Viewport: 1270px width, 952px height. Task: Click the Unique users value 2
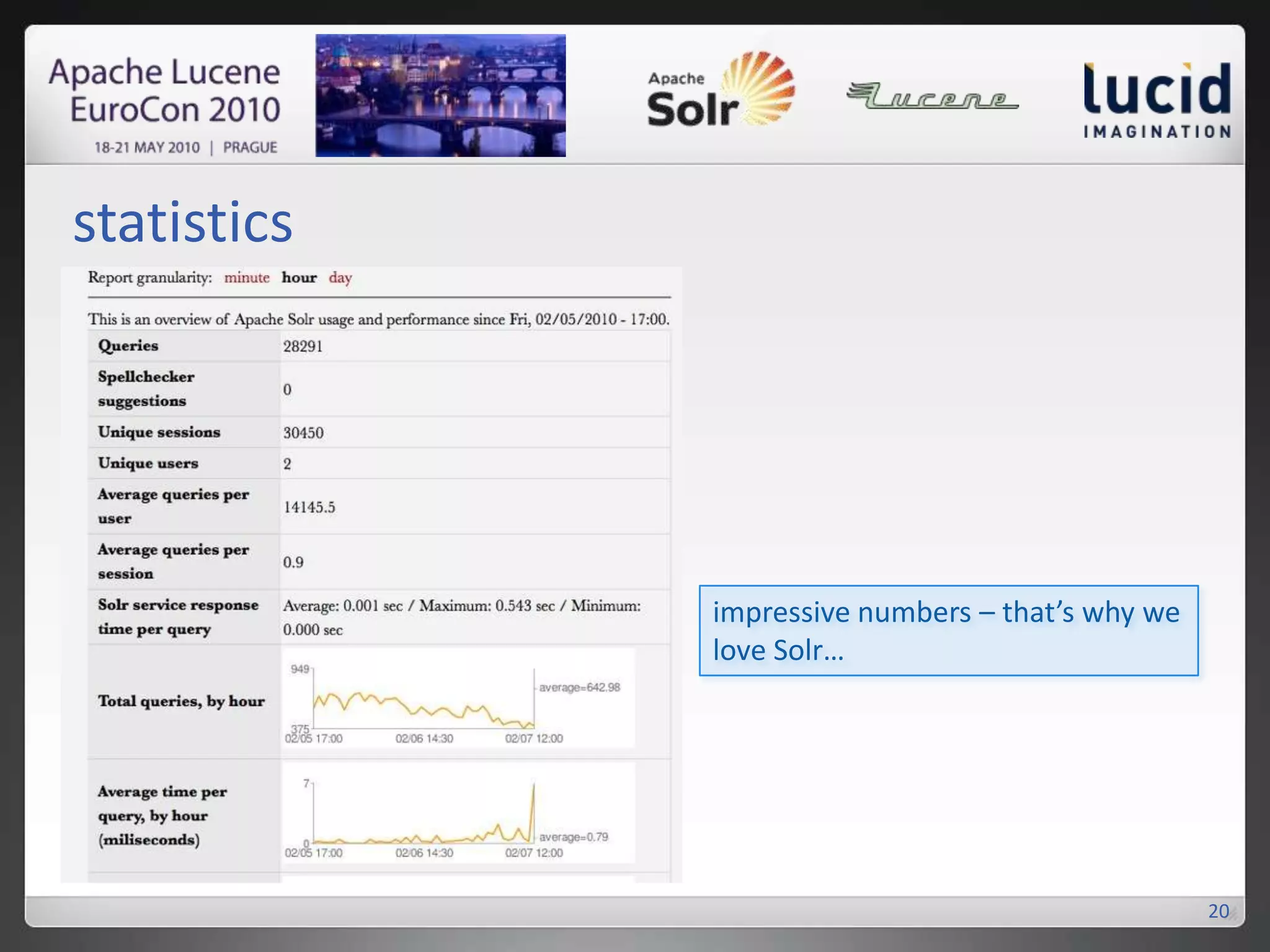287,464
